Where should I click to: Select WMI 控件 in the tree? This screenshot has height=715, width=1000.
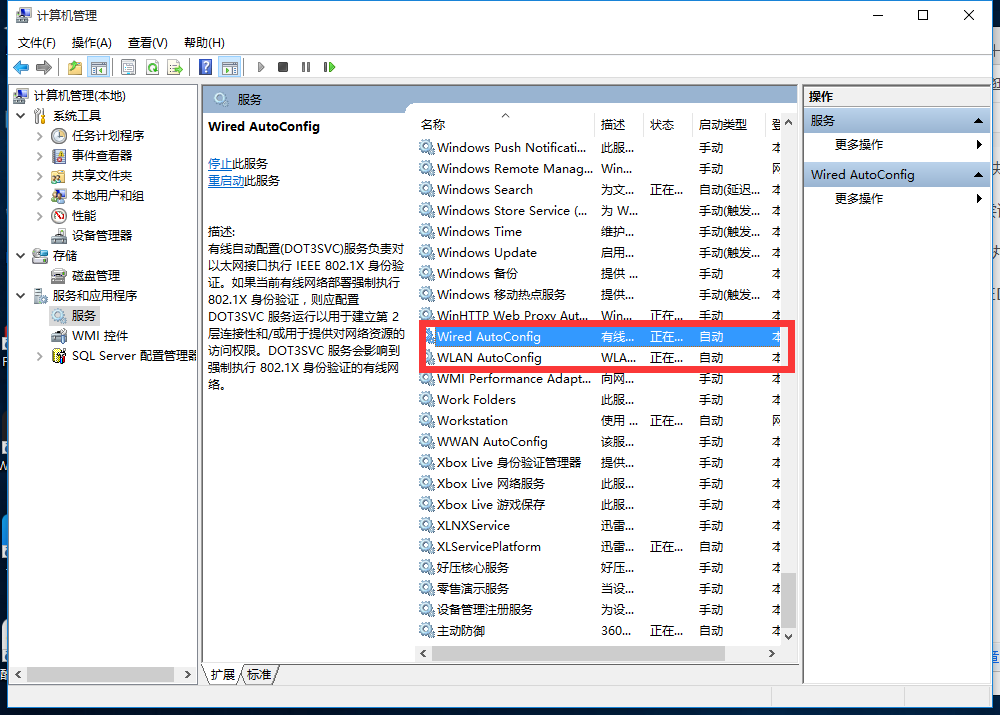click(99, 335)
